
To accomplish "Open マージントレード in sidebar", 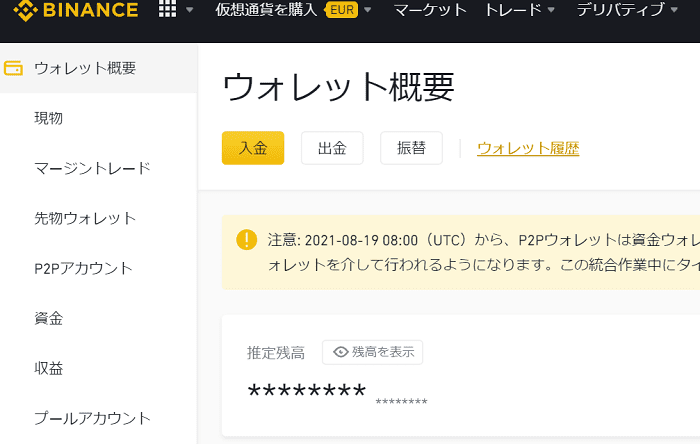I will [92, 168].
